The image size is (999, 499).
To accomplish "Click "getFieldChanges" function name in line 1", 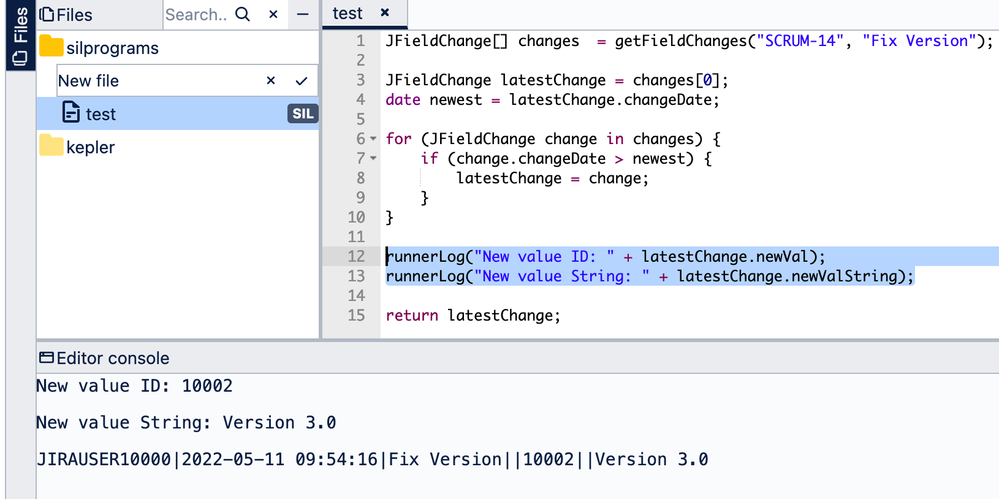I will [x=680, y=41].
